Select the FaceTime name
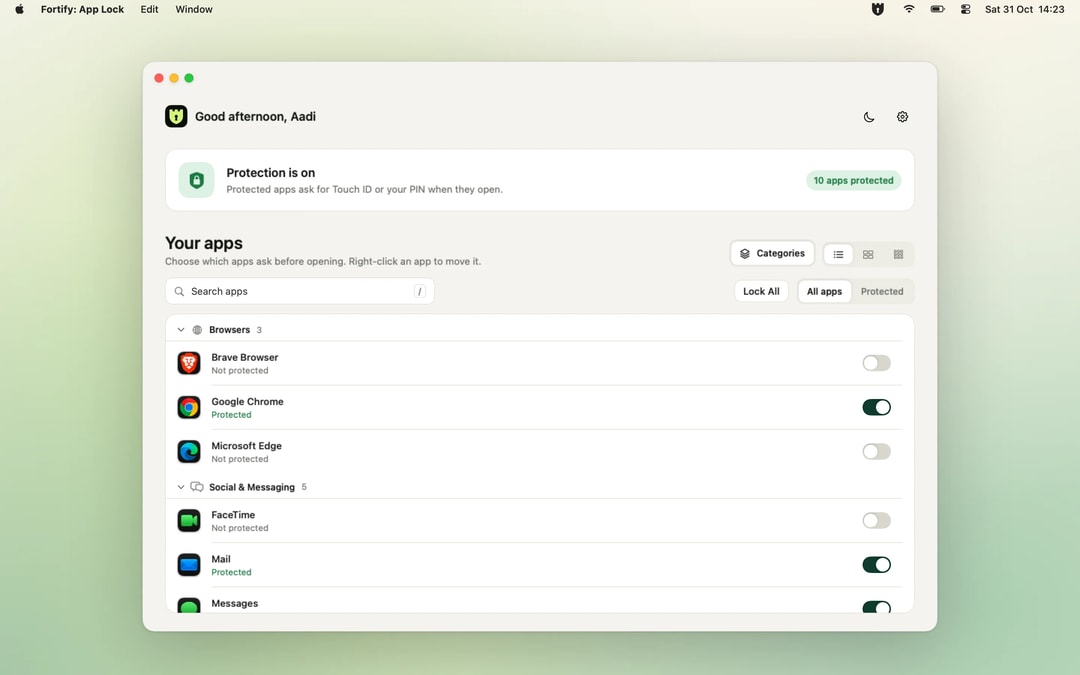 coord(233,515)
